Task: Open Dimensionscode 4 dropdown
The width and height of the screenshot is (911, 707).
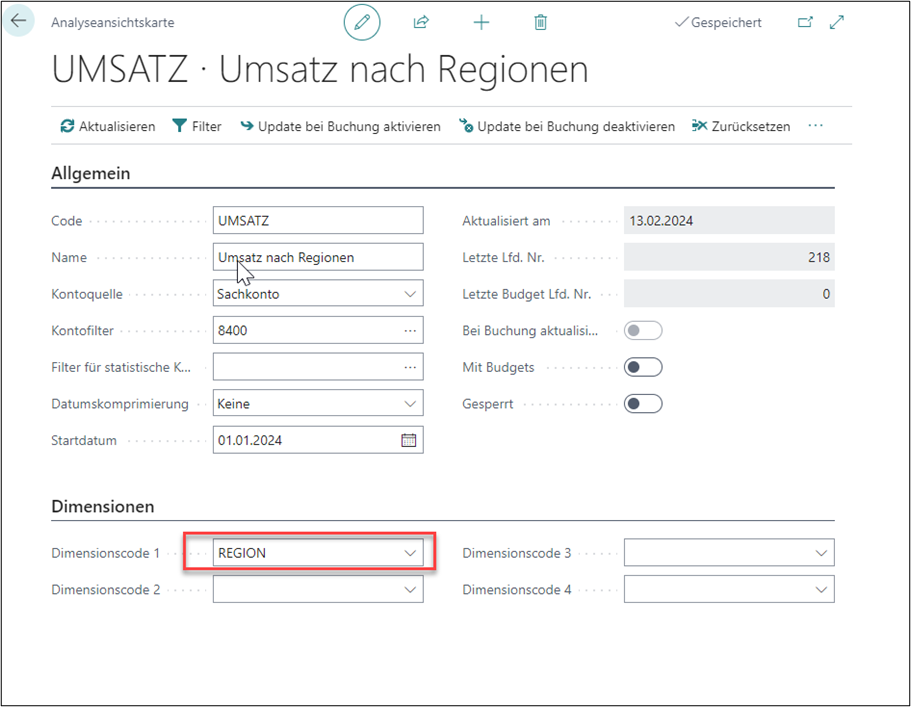Action: pos(821,590)
